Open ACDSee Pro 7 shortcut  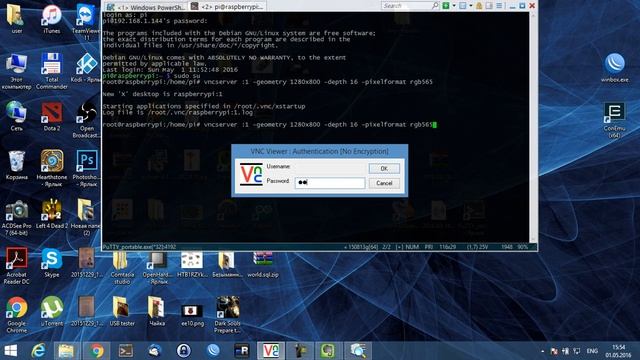(16, 217)
